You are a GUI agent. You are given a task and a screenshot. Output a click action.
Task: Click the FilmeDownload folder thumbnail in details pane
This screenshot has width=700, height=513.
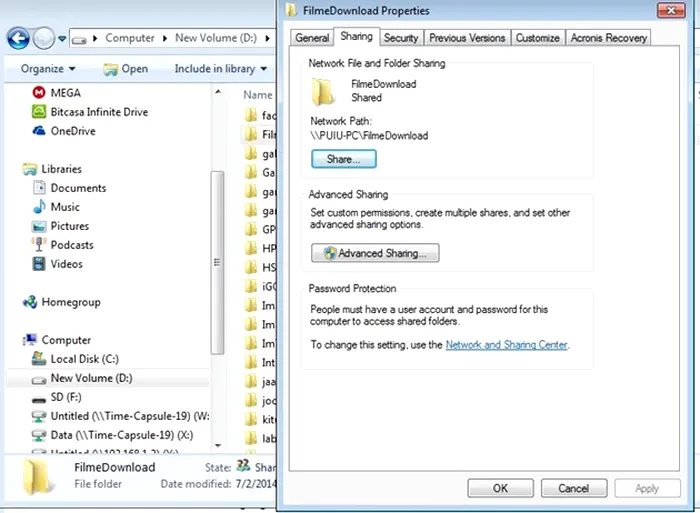coord(37,477)
